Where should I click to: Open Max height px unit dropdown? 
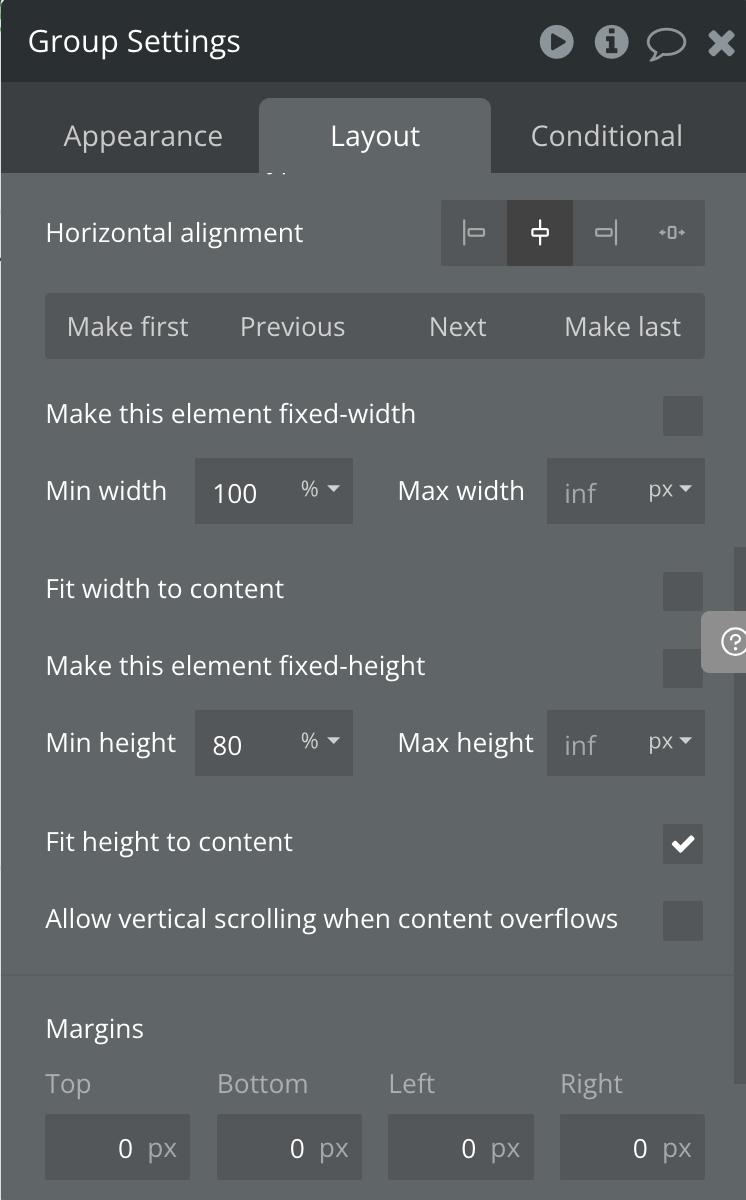pos(671,742)
